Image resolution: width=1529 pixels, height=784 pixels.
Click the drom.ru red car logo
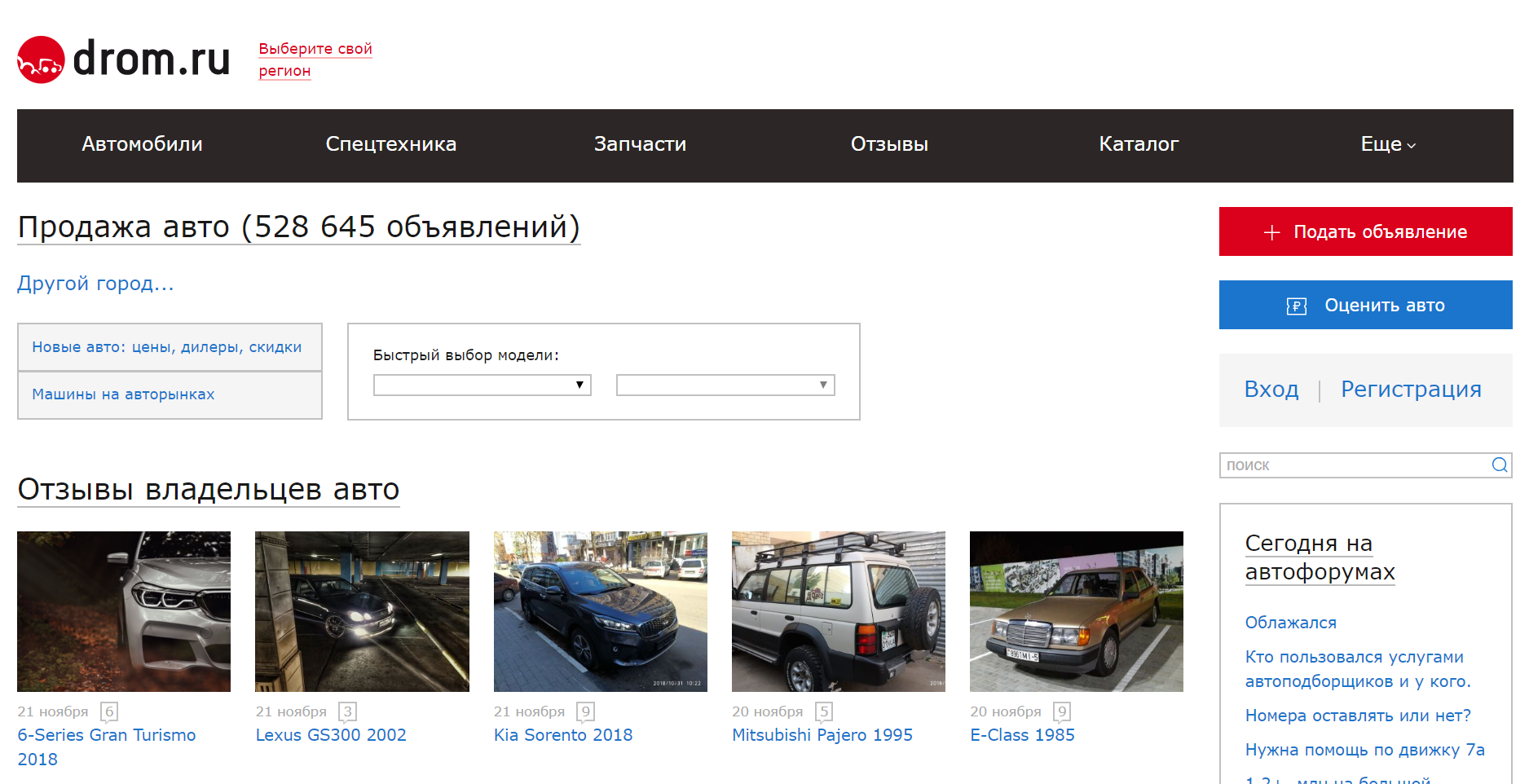click(x=41, y=59)
